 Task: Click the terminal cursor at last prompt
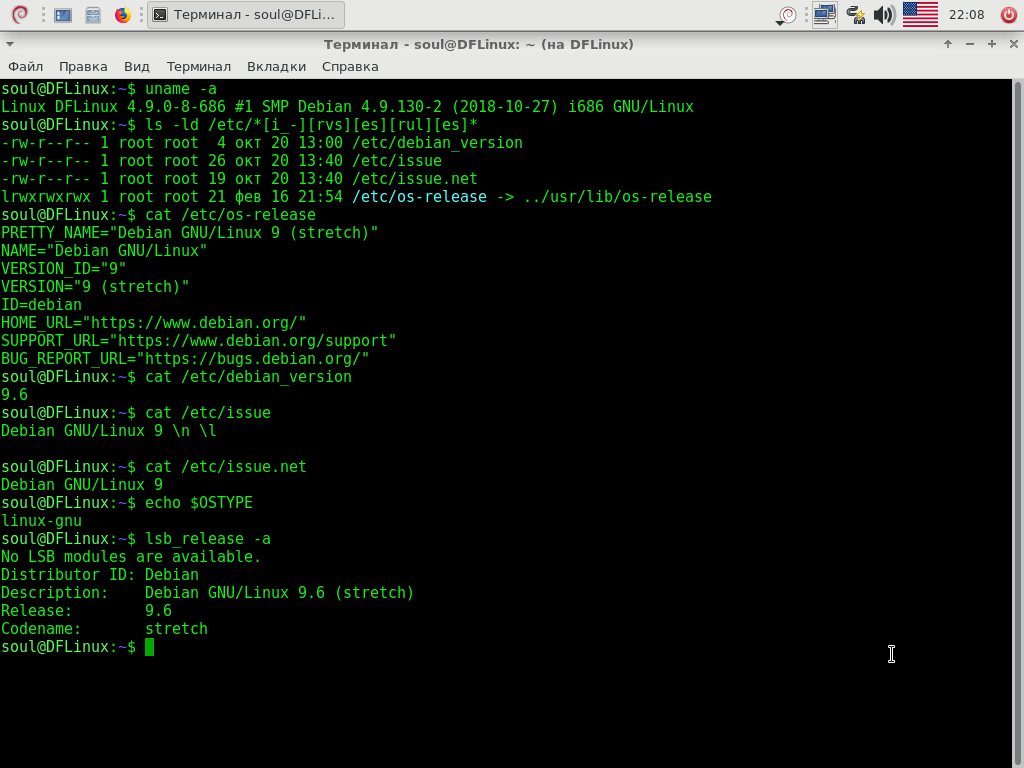point(150,647)
